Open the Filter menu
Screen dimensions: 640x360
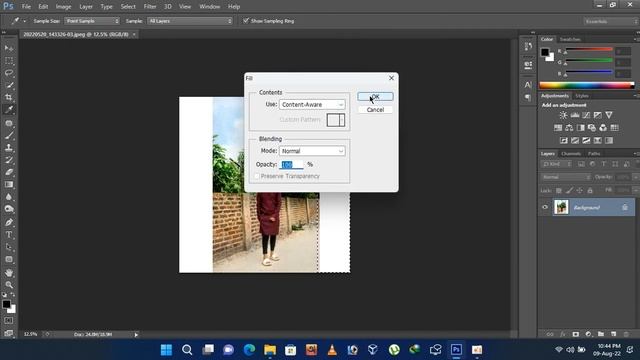click(x=150, y=7)
